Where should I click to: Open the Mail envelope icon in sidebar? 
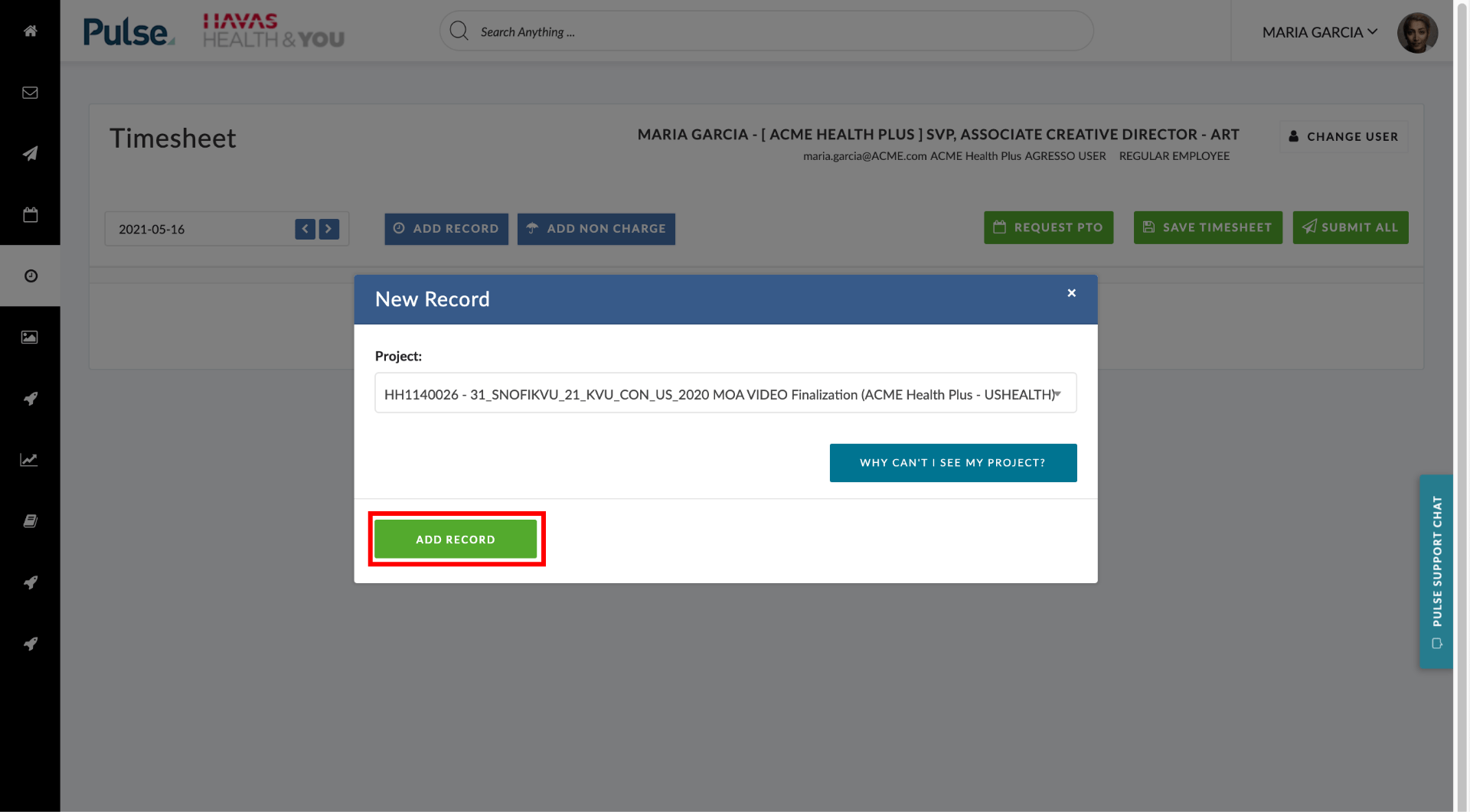point(31,93)
